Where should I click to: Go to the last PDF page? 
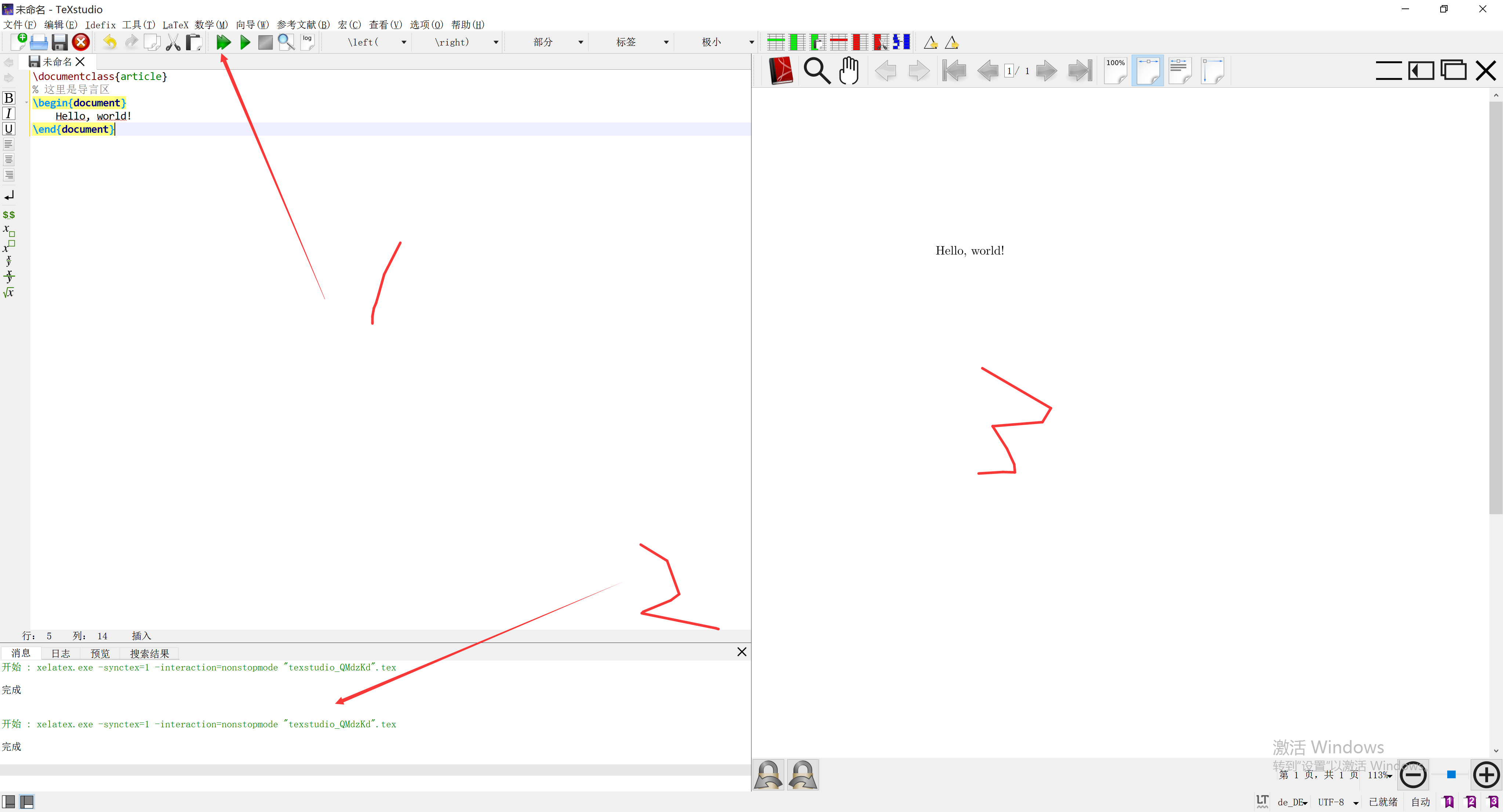pos(1080,71)
